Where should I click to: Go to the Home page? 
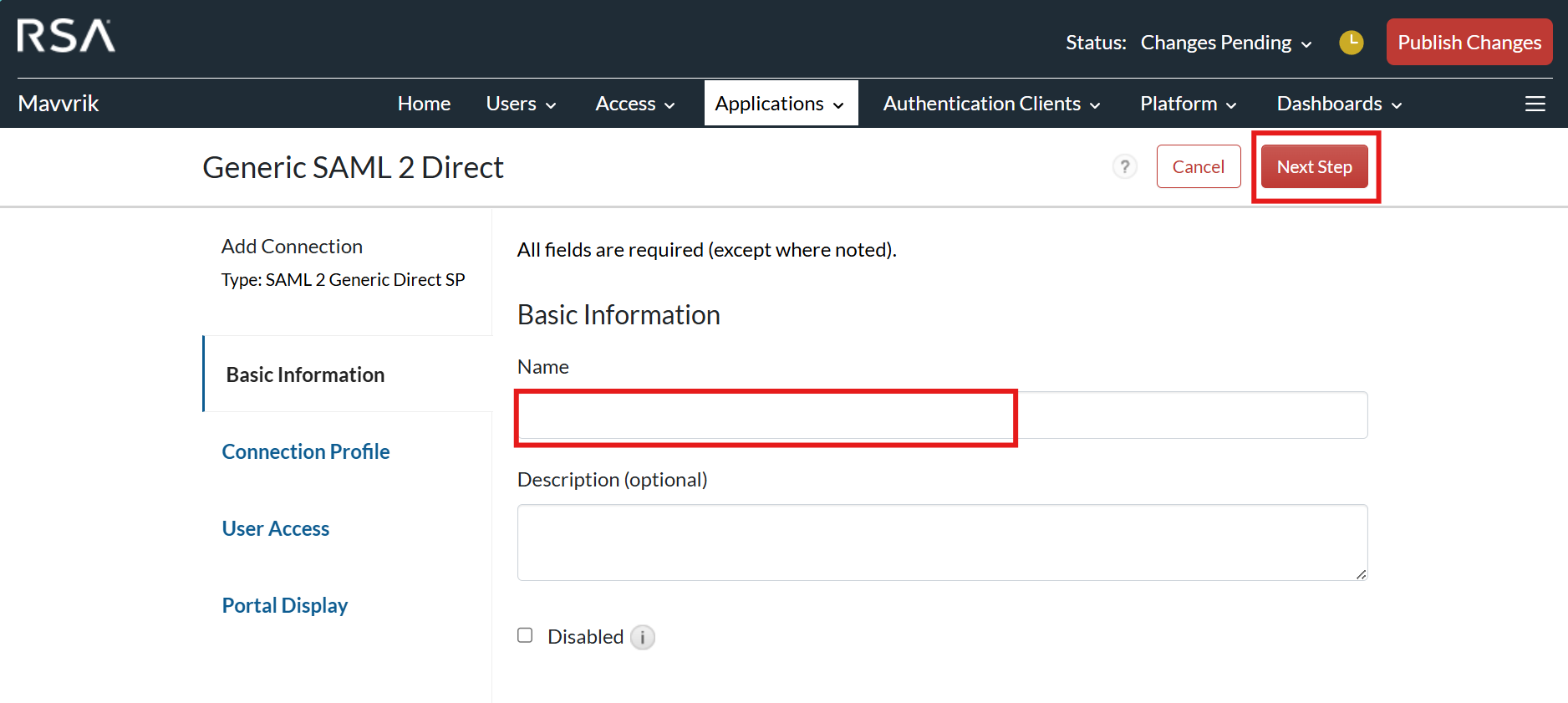pyautogui.click(x=424, y=104)
